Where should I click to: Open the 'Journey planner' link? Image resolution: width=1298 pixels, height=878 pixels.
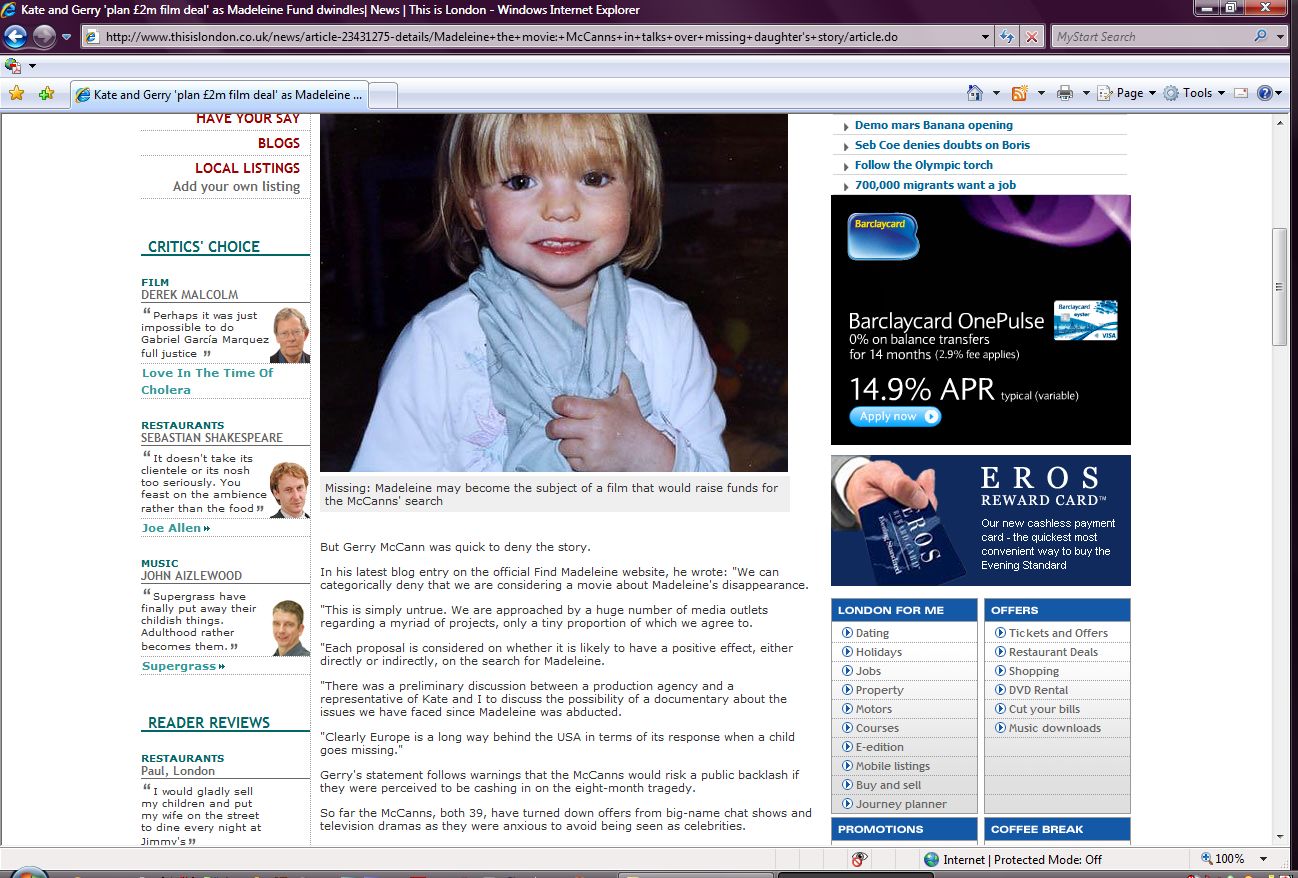point(900,804)
